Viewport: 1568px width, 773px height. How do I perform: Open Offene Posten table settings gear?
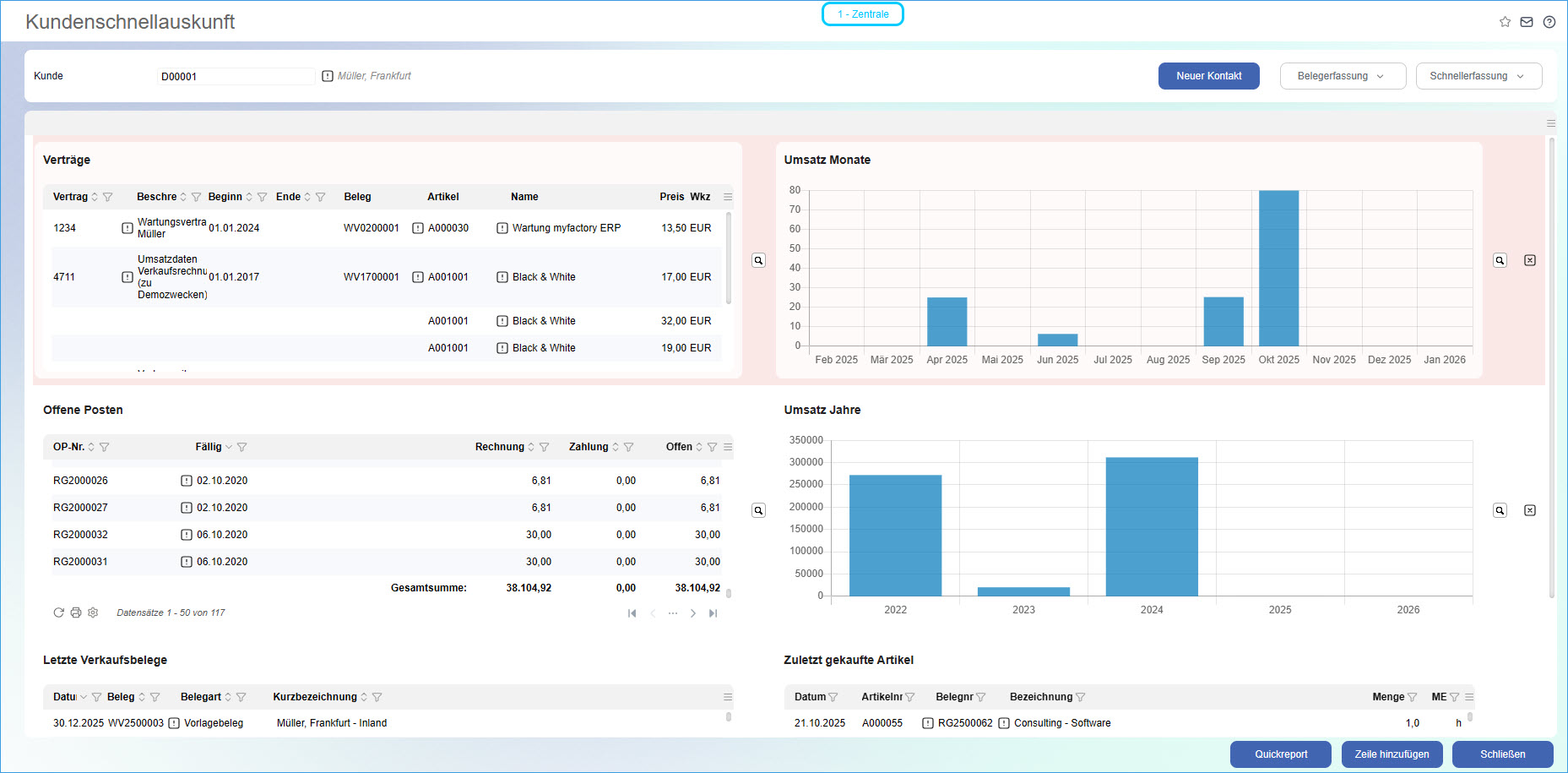click(x=93, y=612)
